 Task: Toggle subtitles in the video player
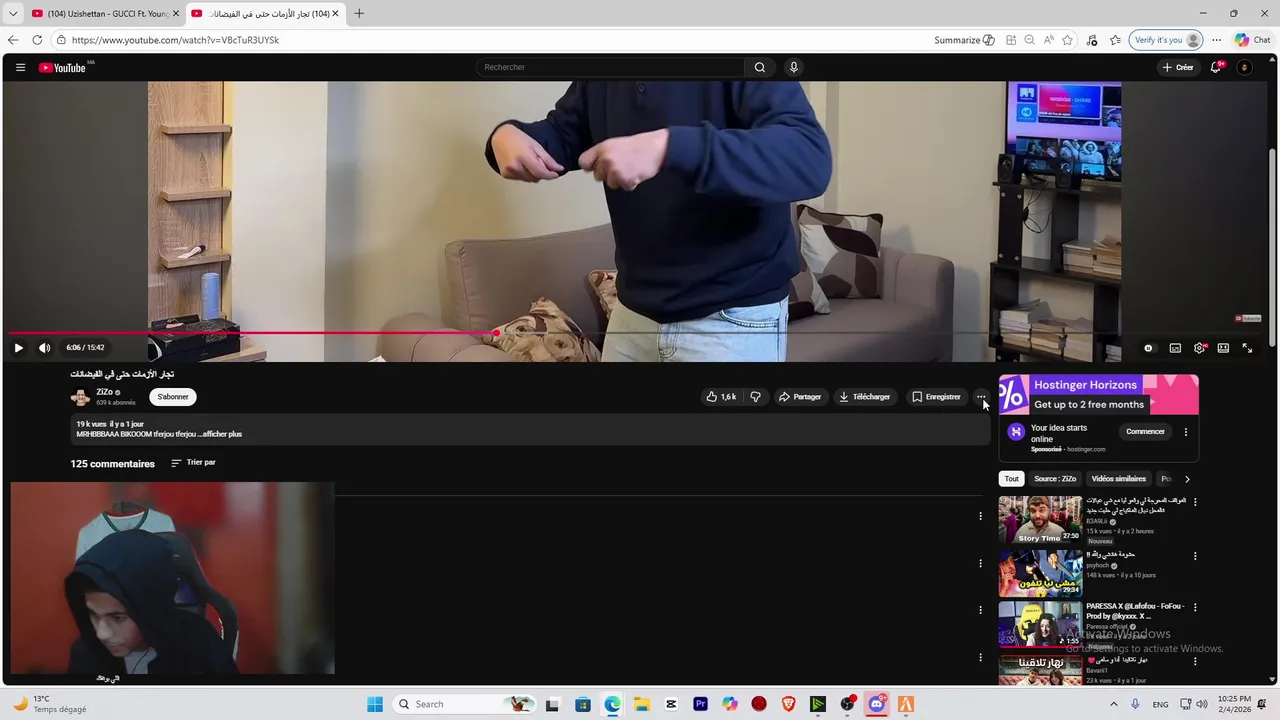click(x=1175, y=348)
